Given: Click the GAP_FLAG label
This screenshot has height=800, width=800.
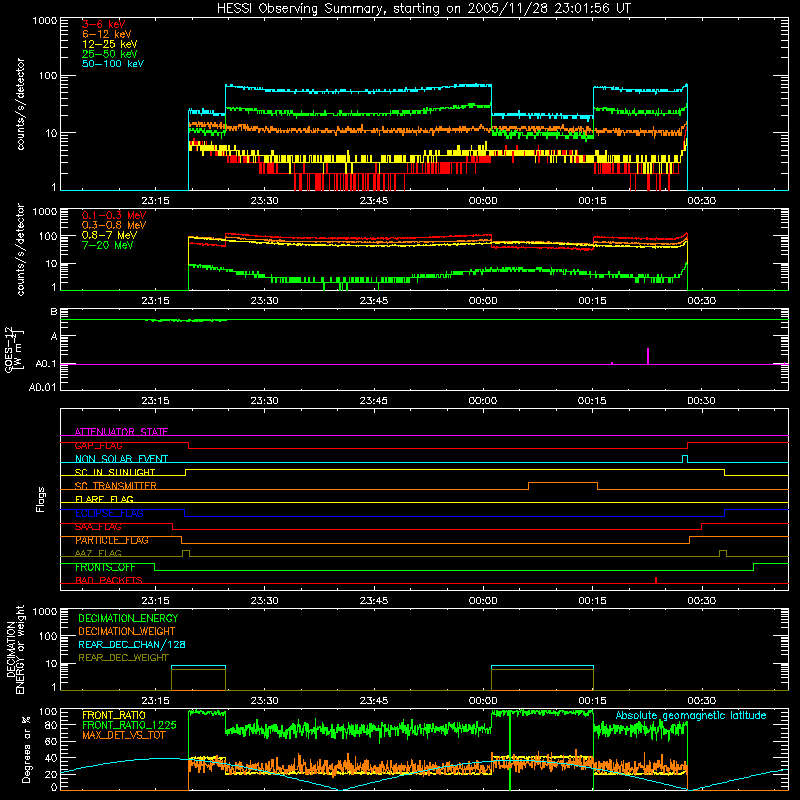Looking at the screenshot, I should [98, 445].
